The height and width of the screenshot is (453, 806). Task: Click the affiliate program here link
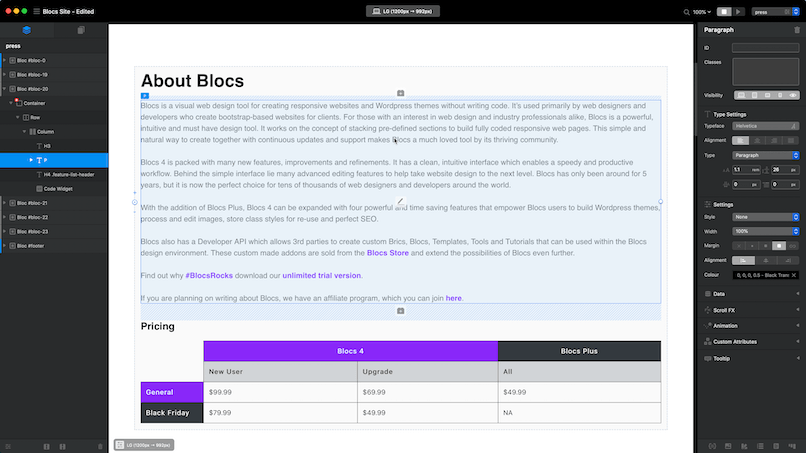(x=453, y=298)
